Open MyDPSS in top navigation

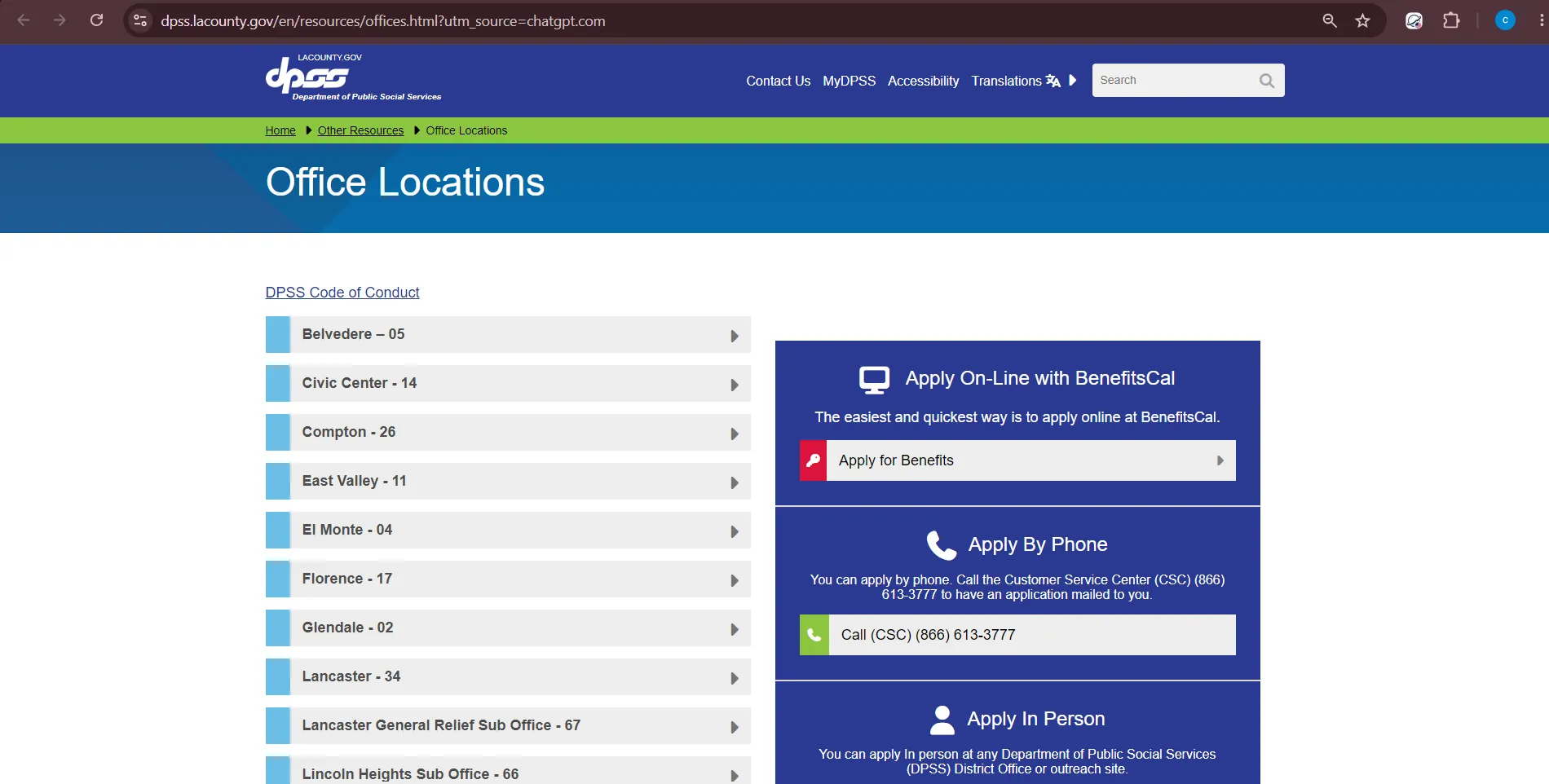click(849, 81)
